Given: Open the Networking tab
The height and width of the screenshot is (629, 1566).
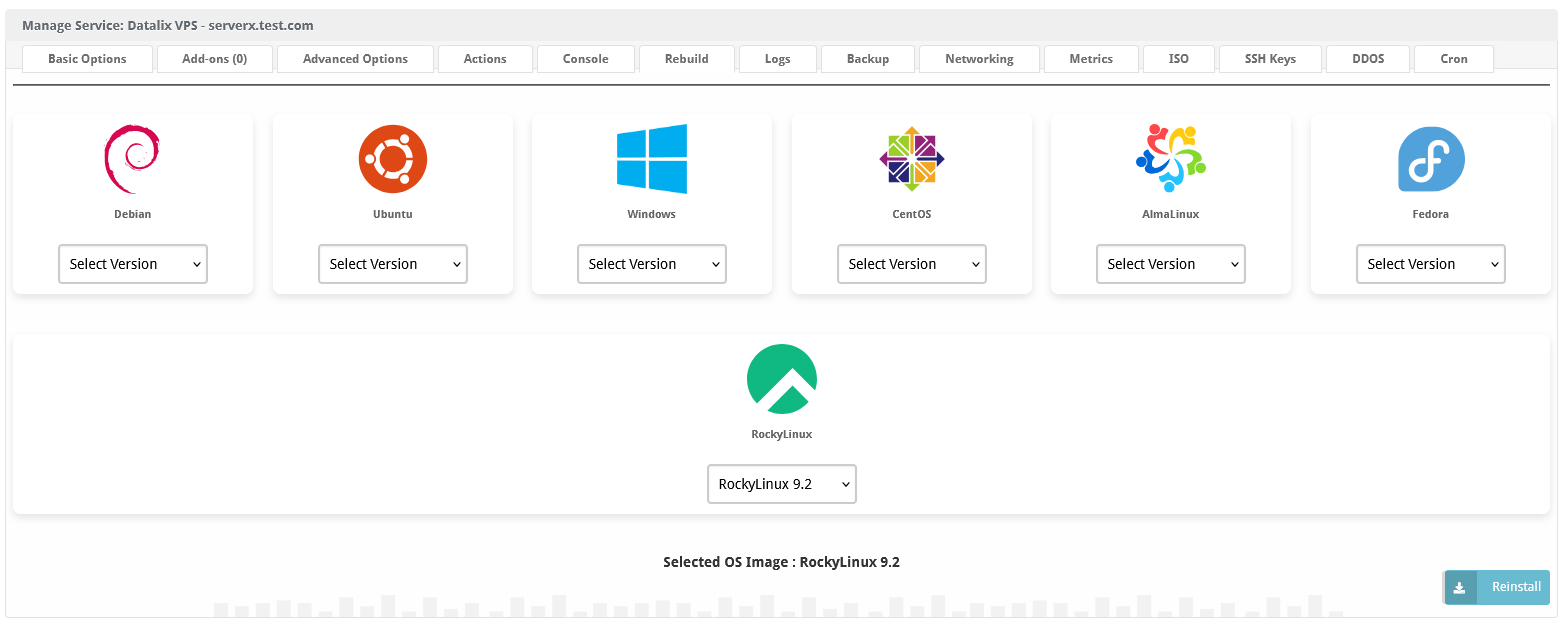Looking at the screenshot, I should pos(979,59).
